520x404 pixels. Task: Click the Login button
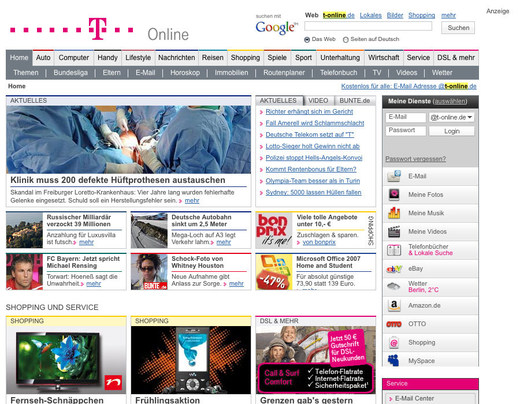coord(452,131)
